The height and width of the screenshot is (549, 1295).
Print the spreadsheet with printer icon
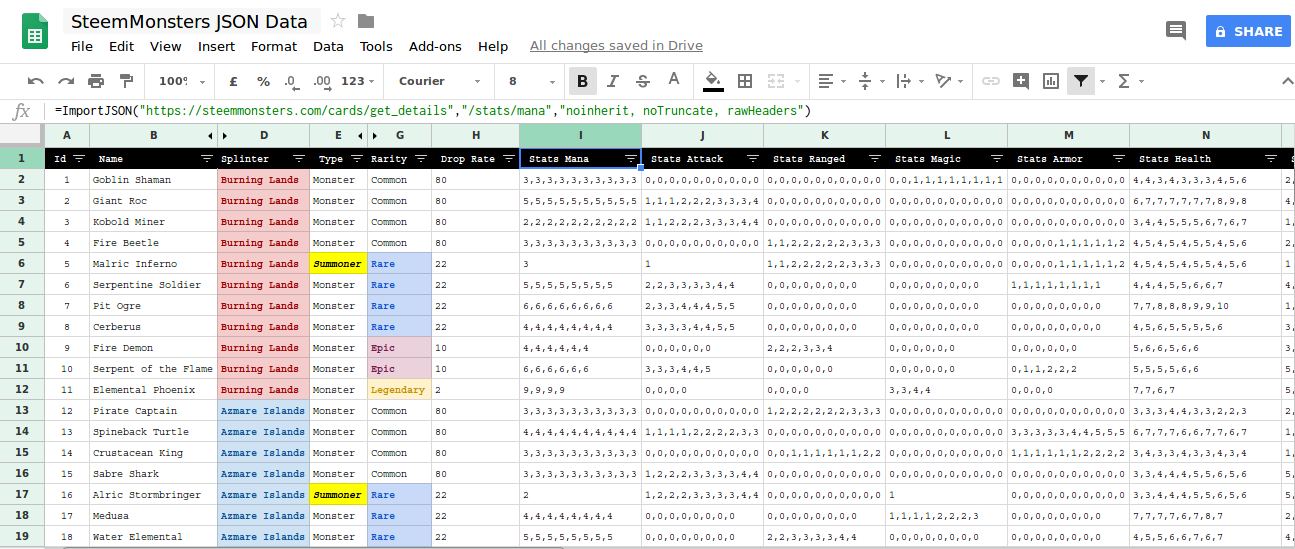[96, 81]
